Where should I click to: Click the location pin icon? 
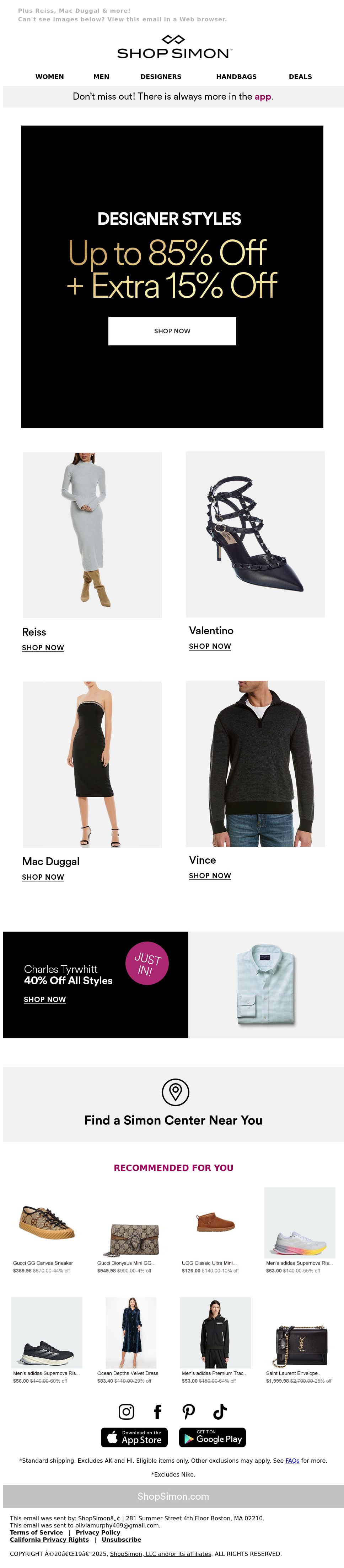tap(175, 1091)
